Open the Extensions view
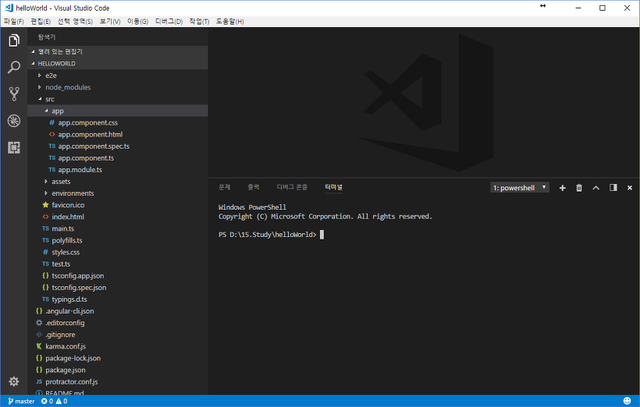Image resolution: width=640 pixels, height=407 pixels. pyautogui.click(x=14, y=147)
